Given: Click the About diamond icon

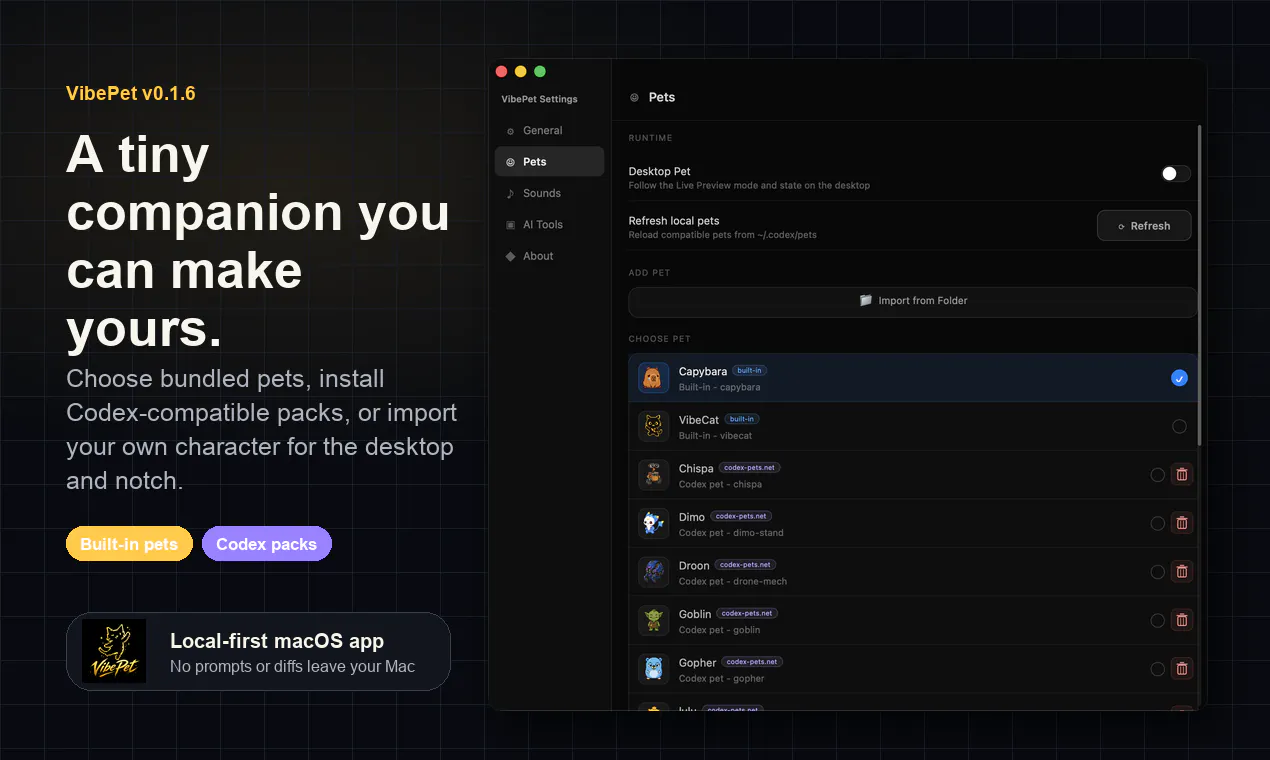Looking at the screenshot, I should pyautogui.click(x=510, y=256).
